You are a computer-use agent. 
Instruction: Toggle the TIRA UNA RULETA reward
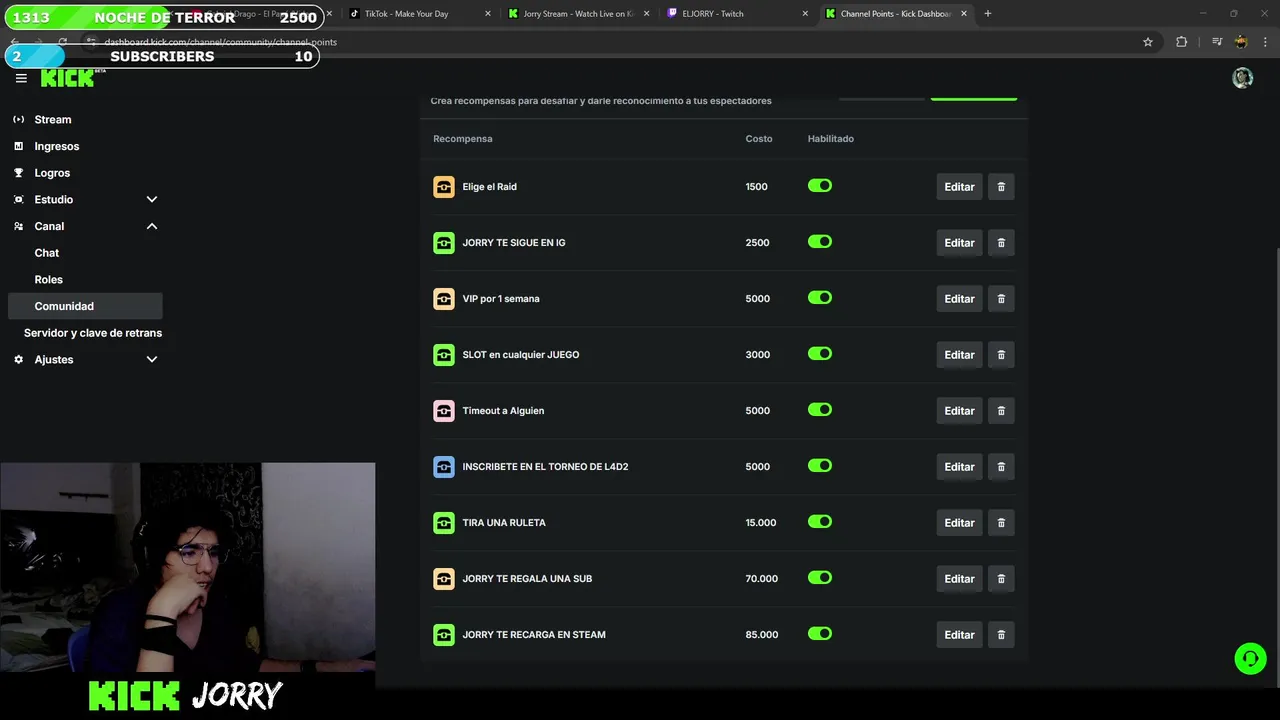click(820, 522)
